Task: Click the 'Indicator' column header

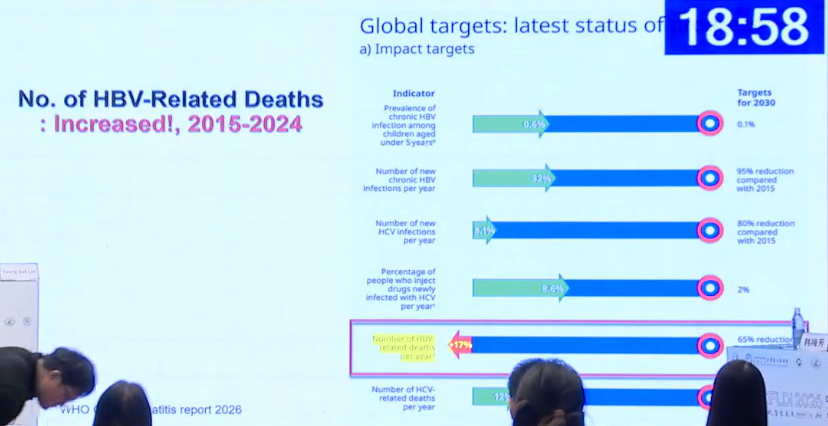Action: coord(413,94)
